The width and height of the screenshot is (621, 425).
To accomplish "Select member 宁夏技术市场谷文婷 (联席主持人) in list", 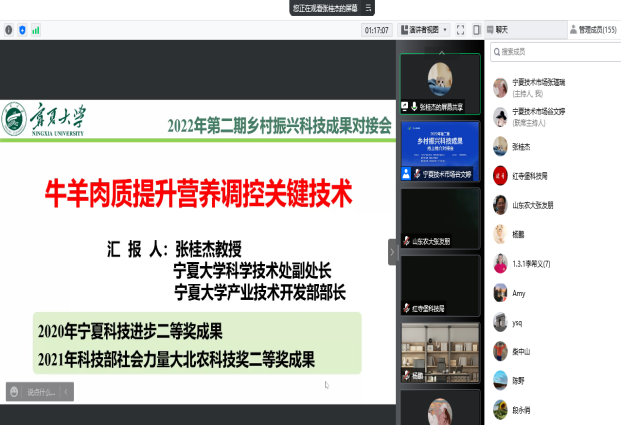I will tap(553, 117).
